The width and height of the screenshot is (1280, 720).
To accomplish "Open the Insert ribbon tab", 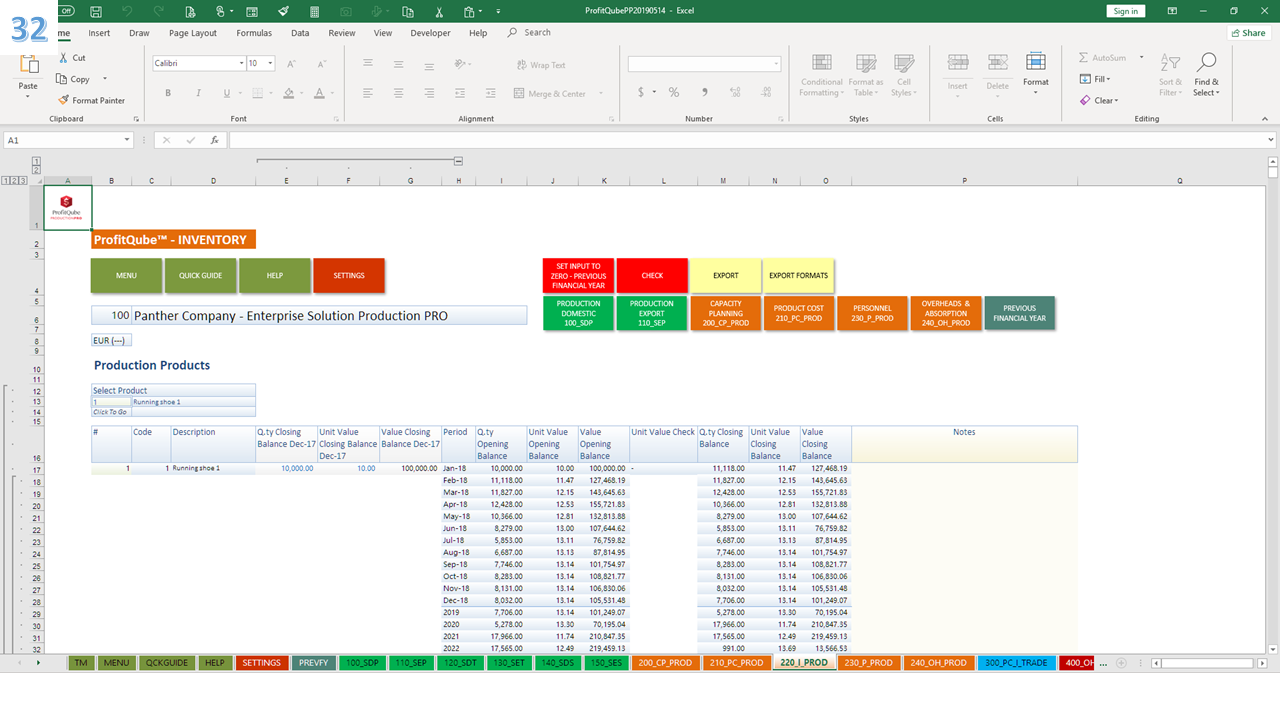I will [99, 33].
